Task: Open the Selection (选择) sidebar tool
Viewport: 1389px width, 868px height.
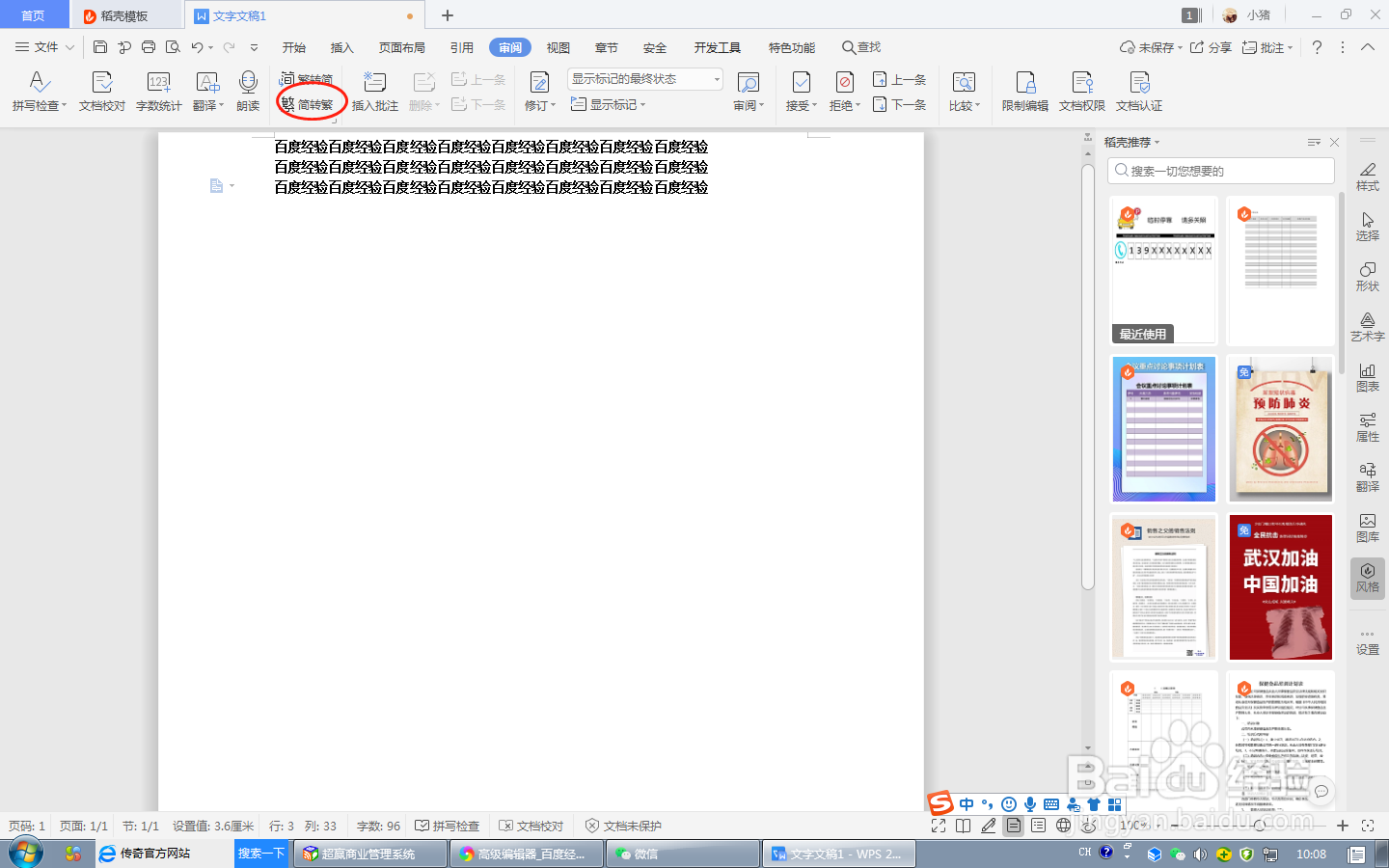Action: pos(1368,226)
